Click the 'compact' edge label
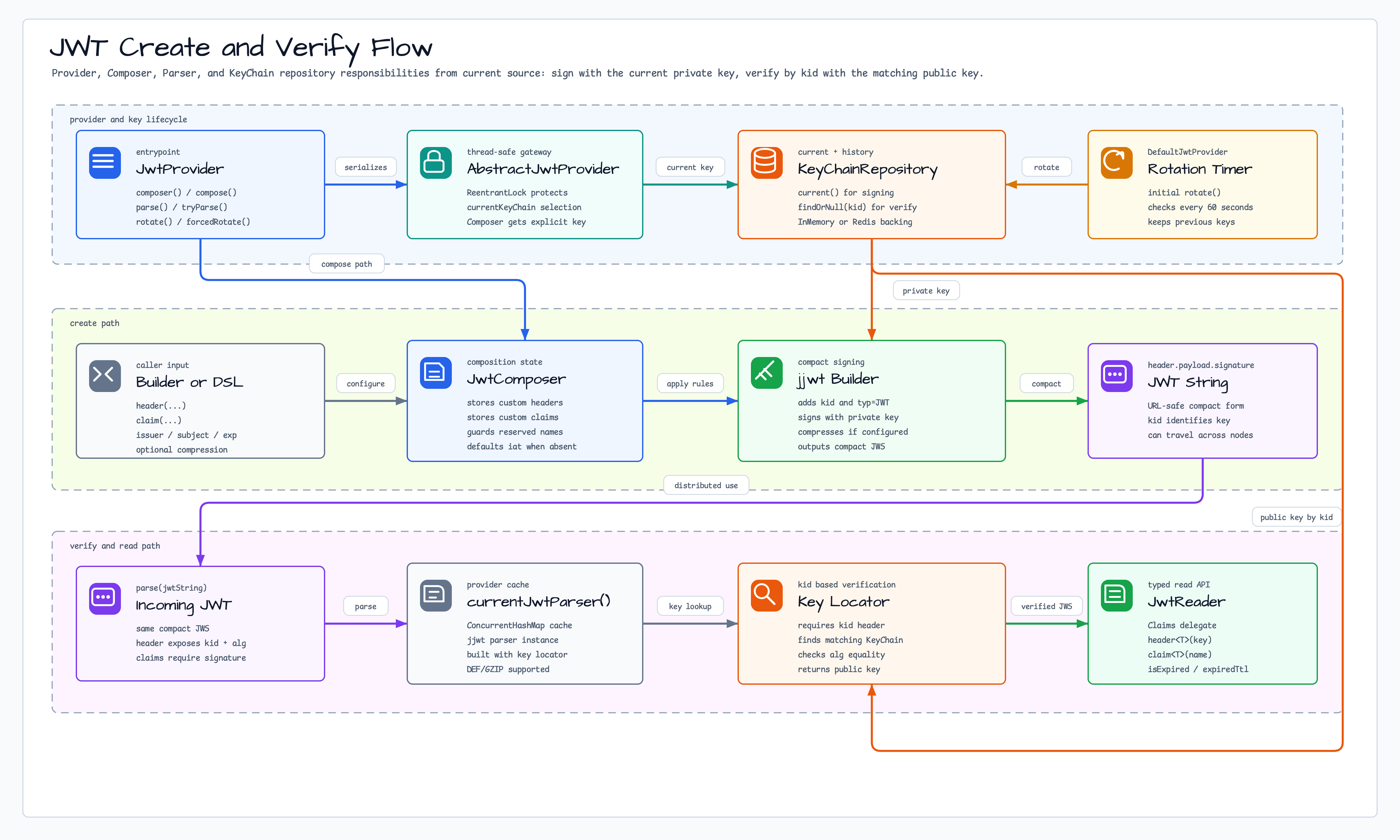Screen dimensions: 1400x840 (x=1046, y=383)
